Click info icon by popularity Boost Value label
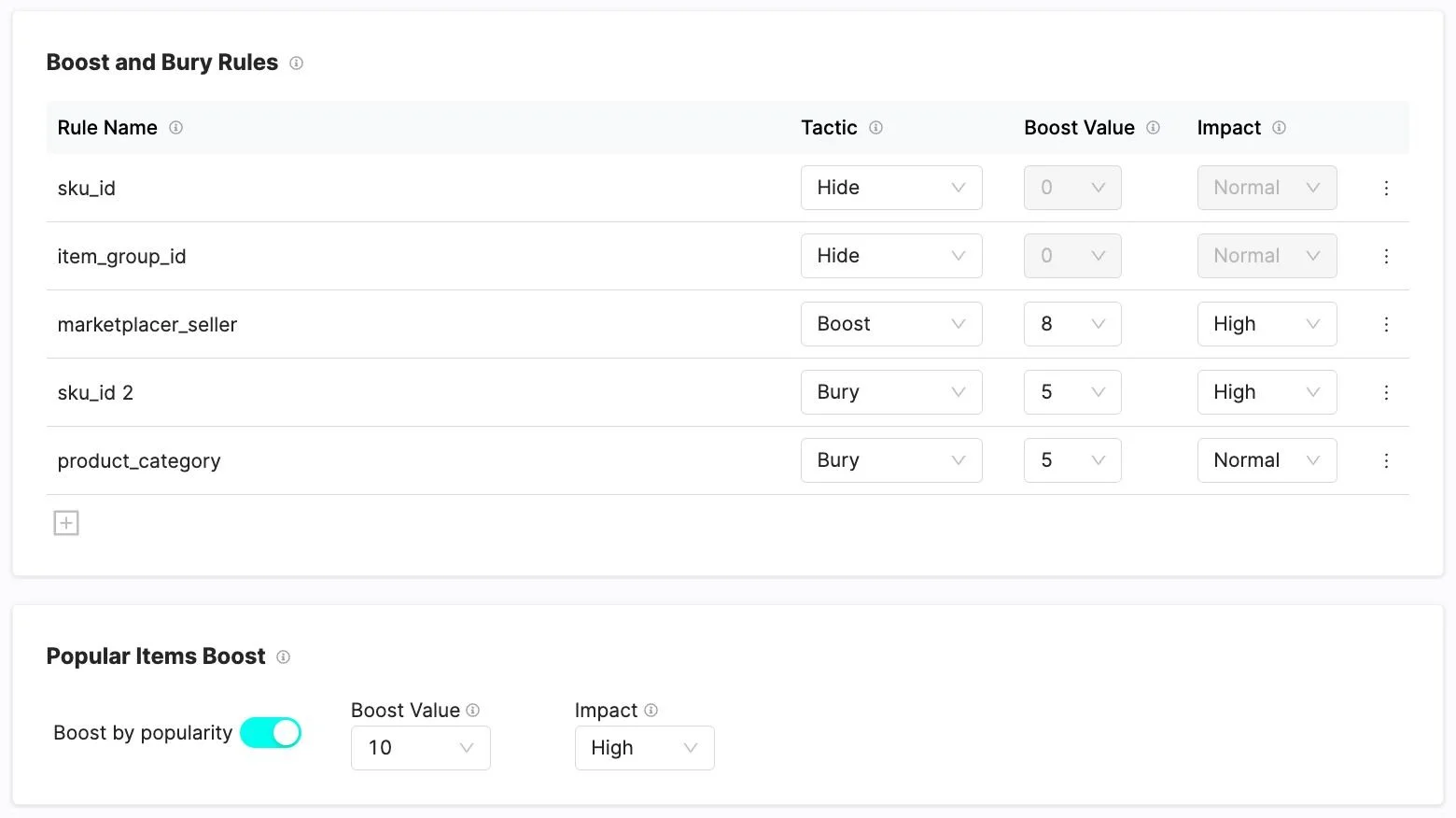The image size is (1456, 818). point(472,711)
